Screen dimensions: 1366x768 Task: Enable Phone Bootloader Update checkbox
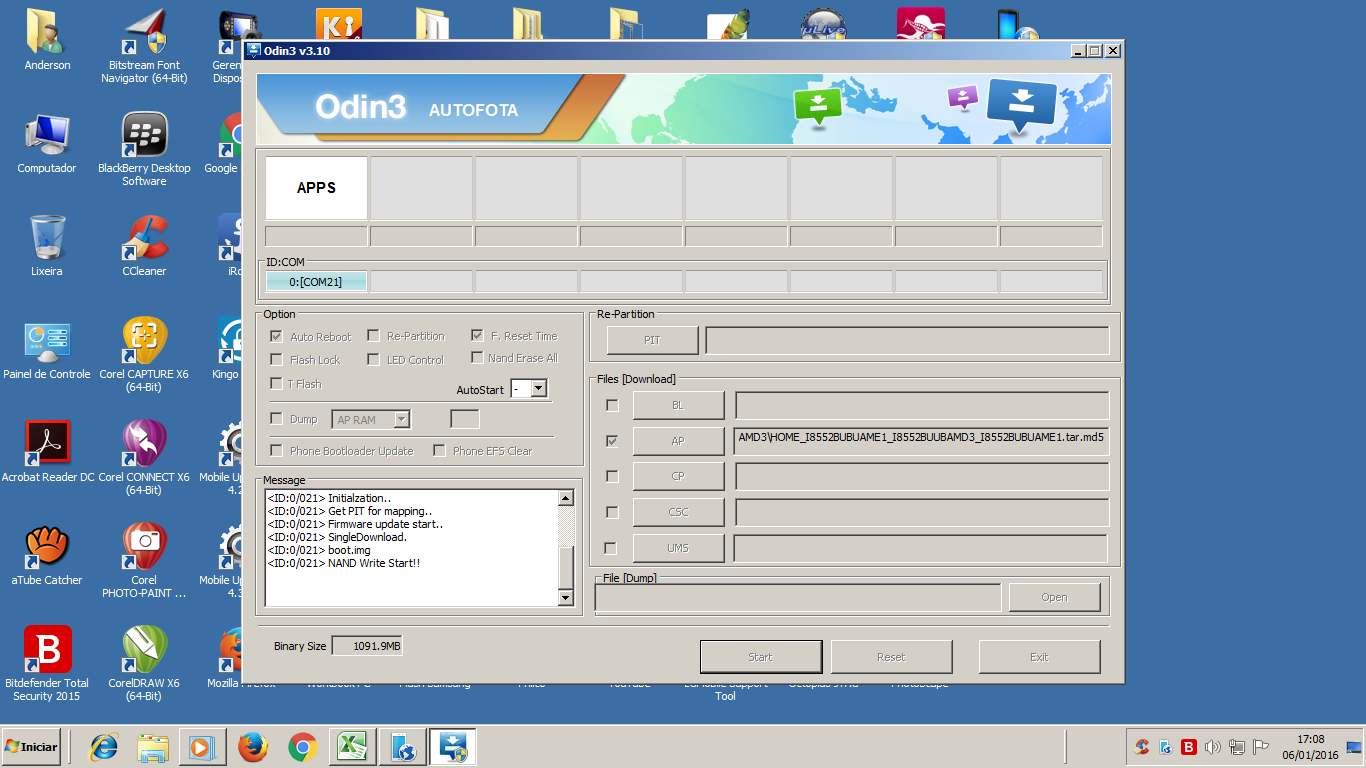pyautogui.click(x=277, y=451)
